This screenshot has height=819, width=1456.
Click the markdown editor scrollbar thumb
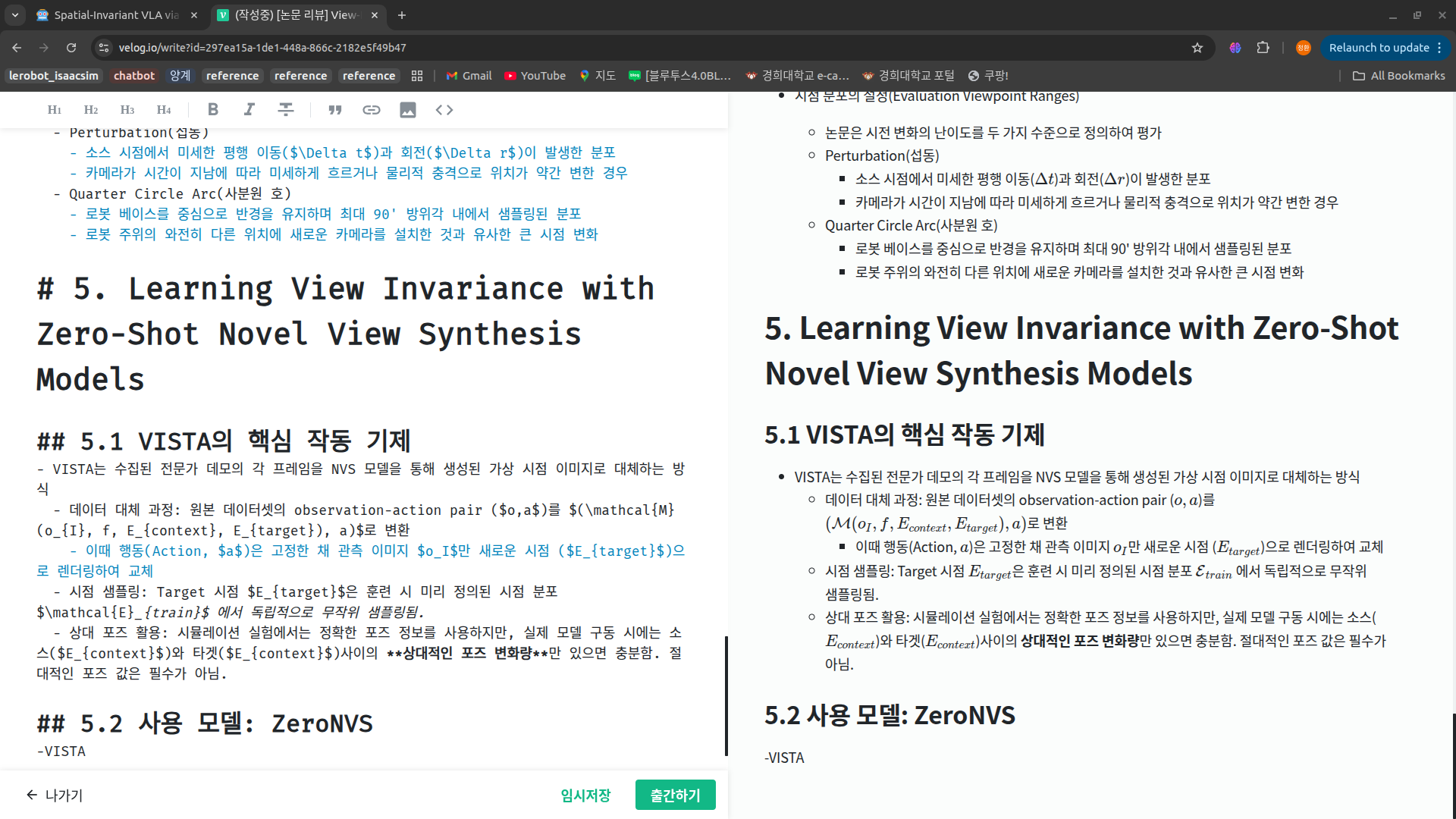pyautogui.click(x=726, y=695)
